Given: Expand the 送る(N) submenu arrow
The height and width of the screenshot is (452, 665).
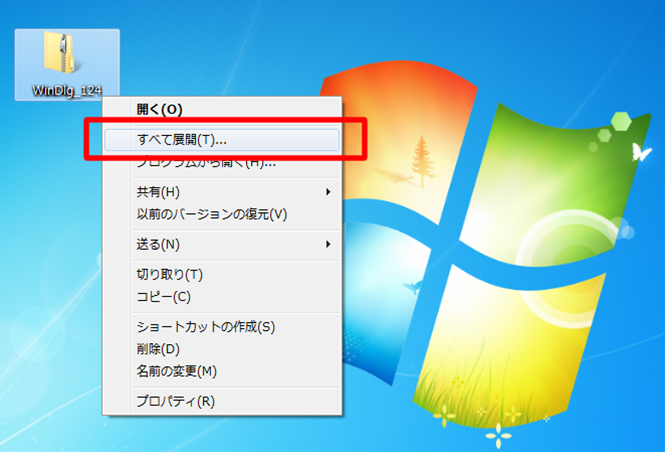Looking at the screenshot, I should click(x=328, y=244).
